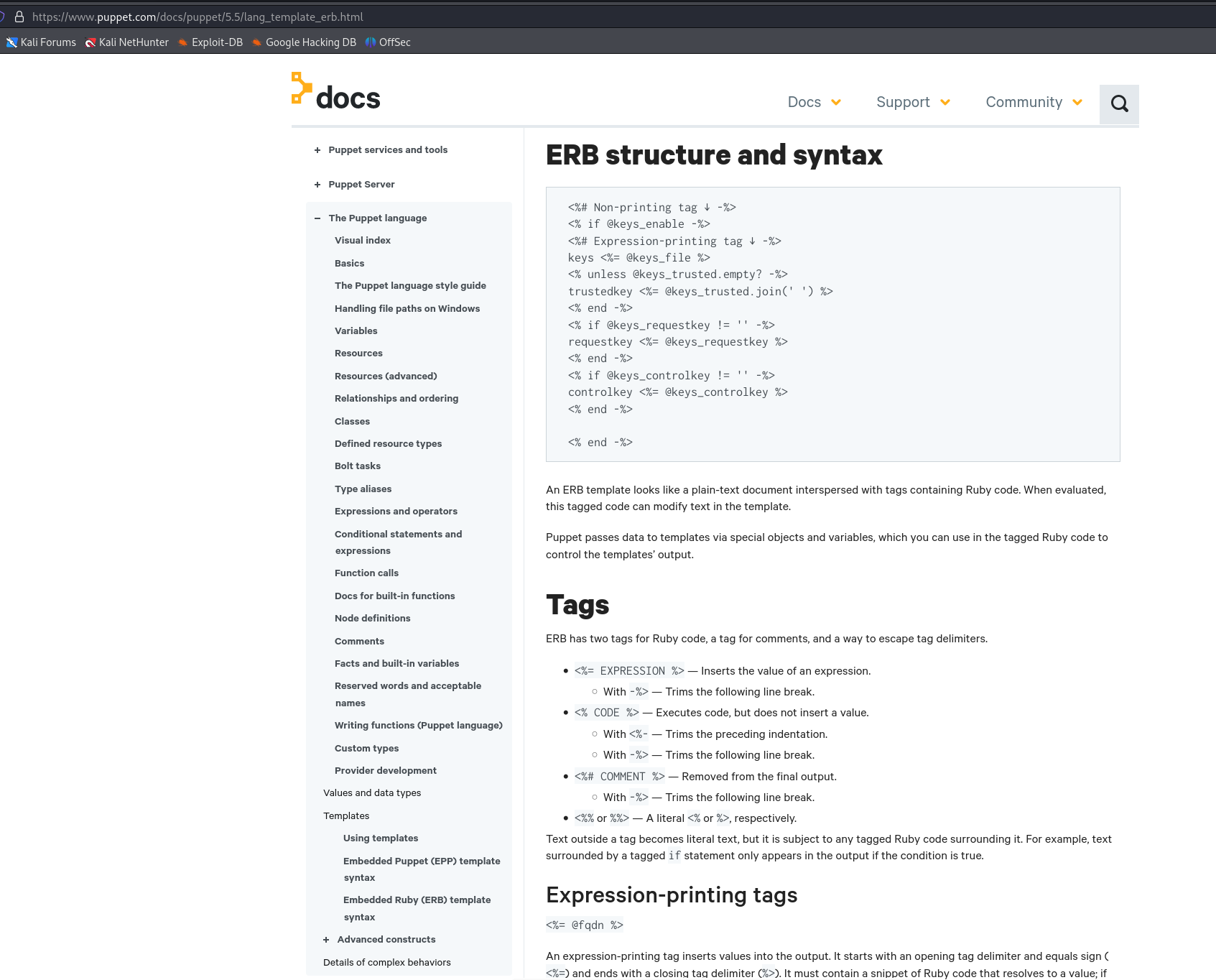
Task: Go to Basics page
Action: (x=349, y=264)
